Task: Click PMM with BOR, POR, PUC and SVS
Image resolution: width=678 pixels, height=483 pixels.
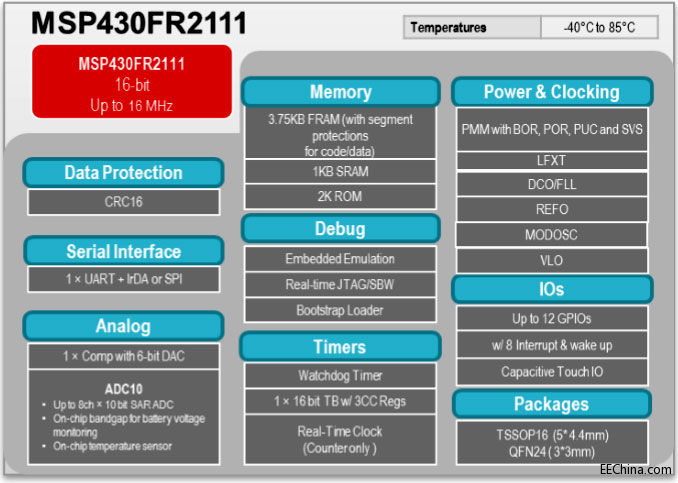Action: pos(552,129)
